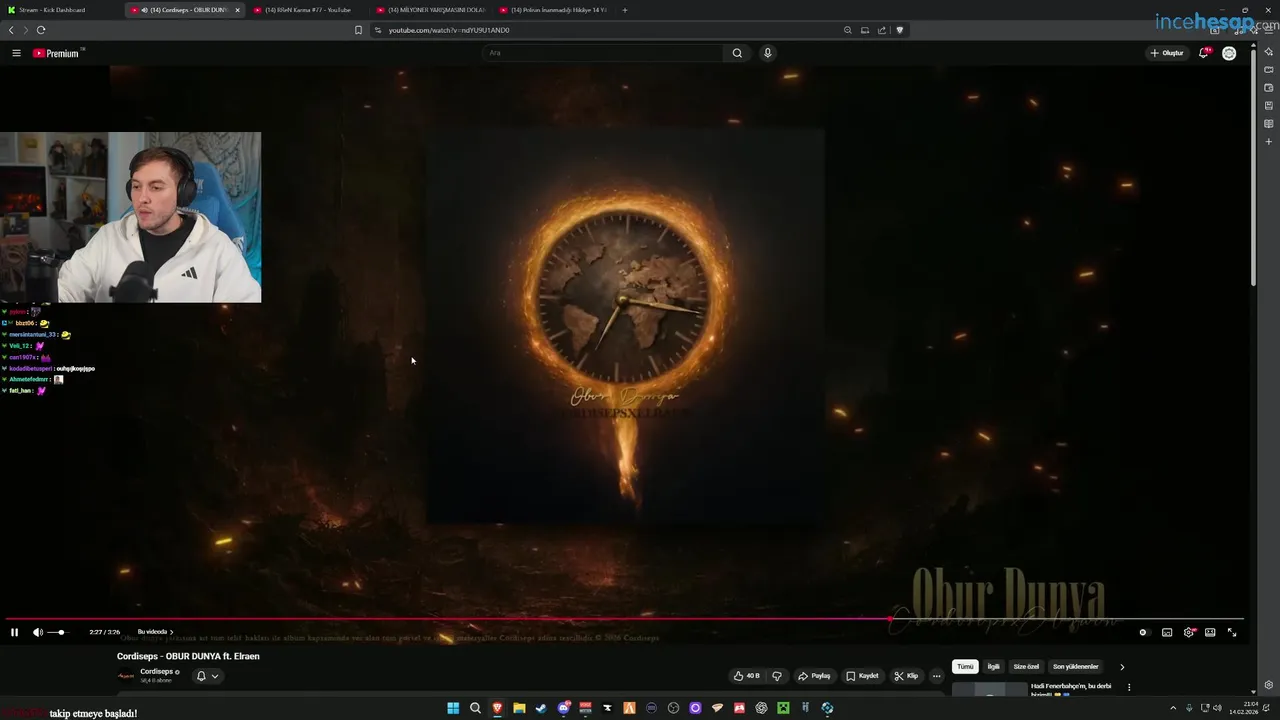Create a clip with Klip button
1280x720 pixels.
(906, 676)
